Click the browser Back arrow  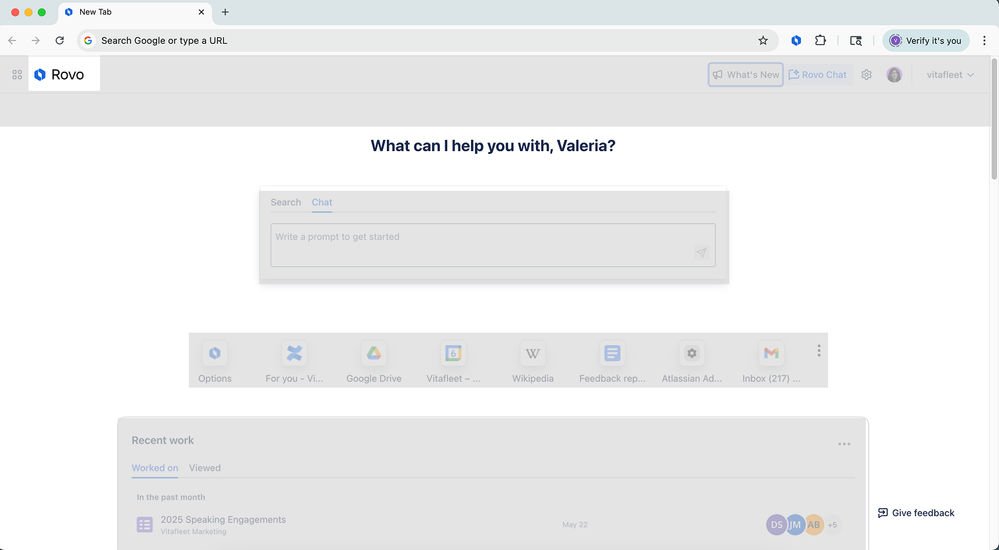[12, 40]
